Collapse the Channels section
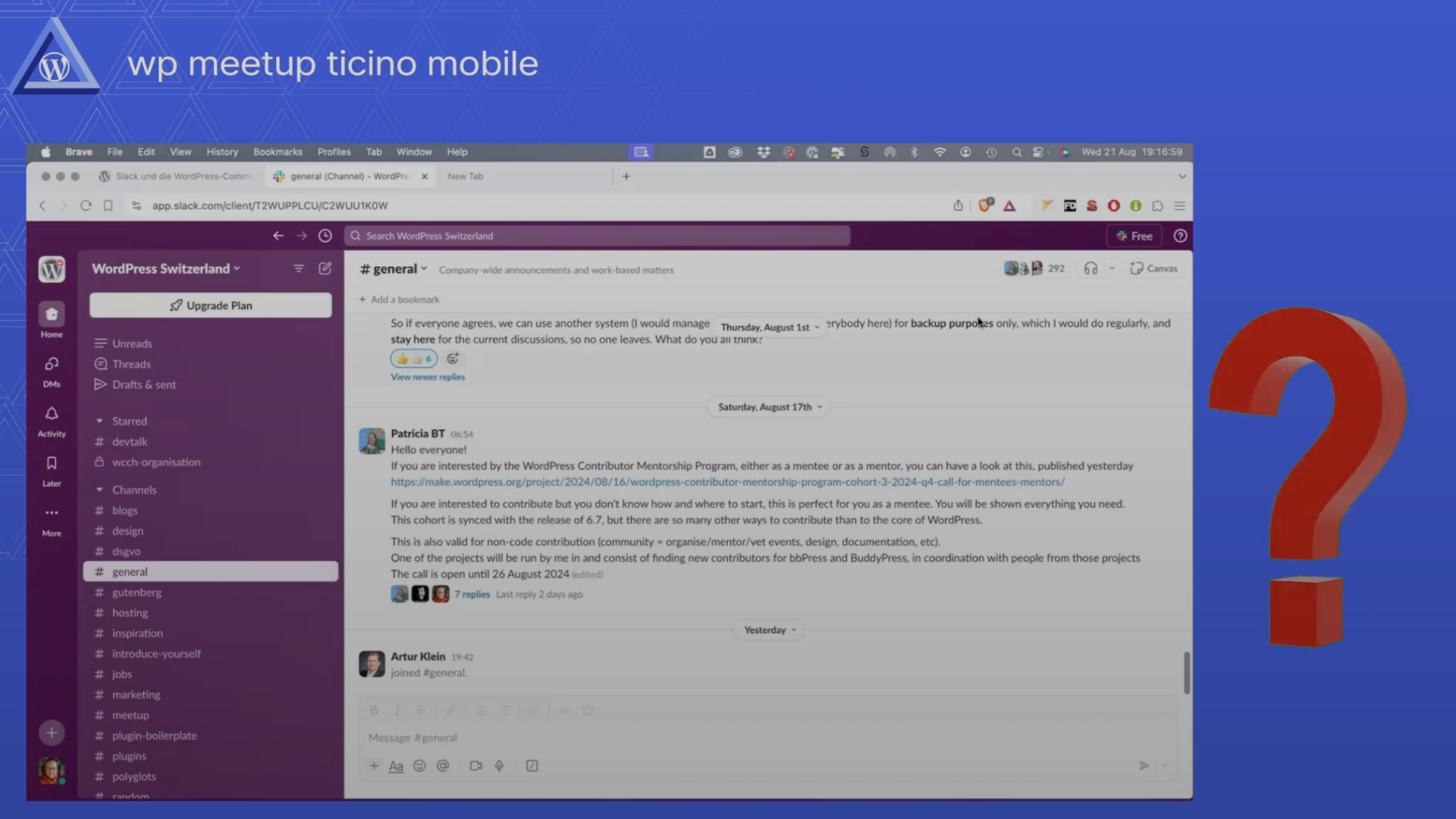Image resolution: width=1456 pixels, height=819 pixels. click(99, 490)
